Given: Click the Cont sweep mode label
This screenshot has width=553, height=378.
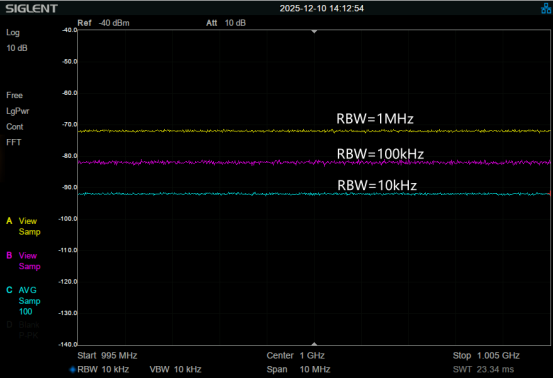Looking at the screenshot, I should click(x=14, y=127).
